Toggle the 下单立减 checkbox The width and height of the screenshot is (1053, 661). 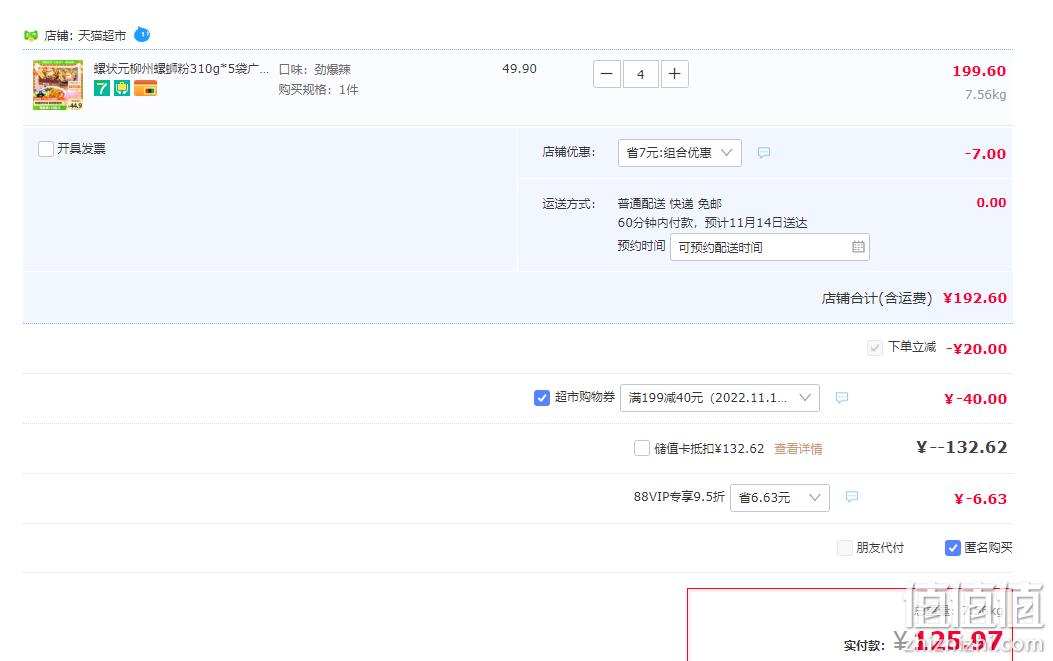pos(874,347)
